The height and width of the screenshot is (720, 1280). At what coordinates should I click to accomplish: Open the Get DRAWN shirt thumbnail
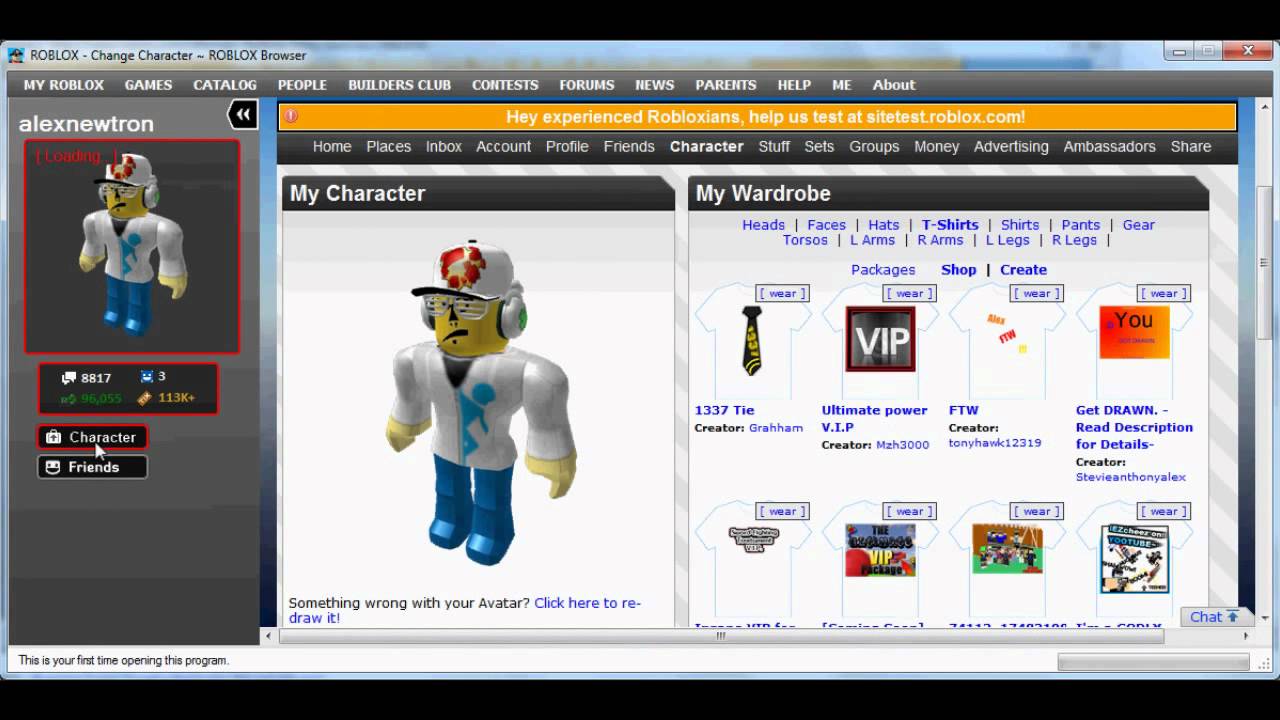[1134, 341]
